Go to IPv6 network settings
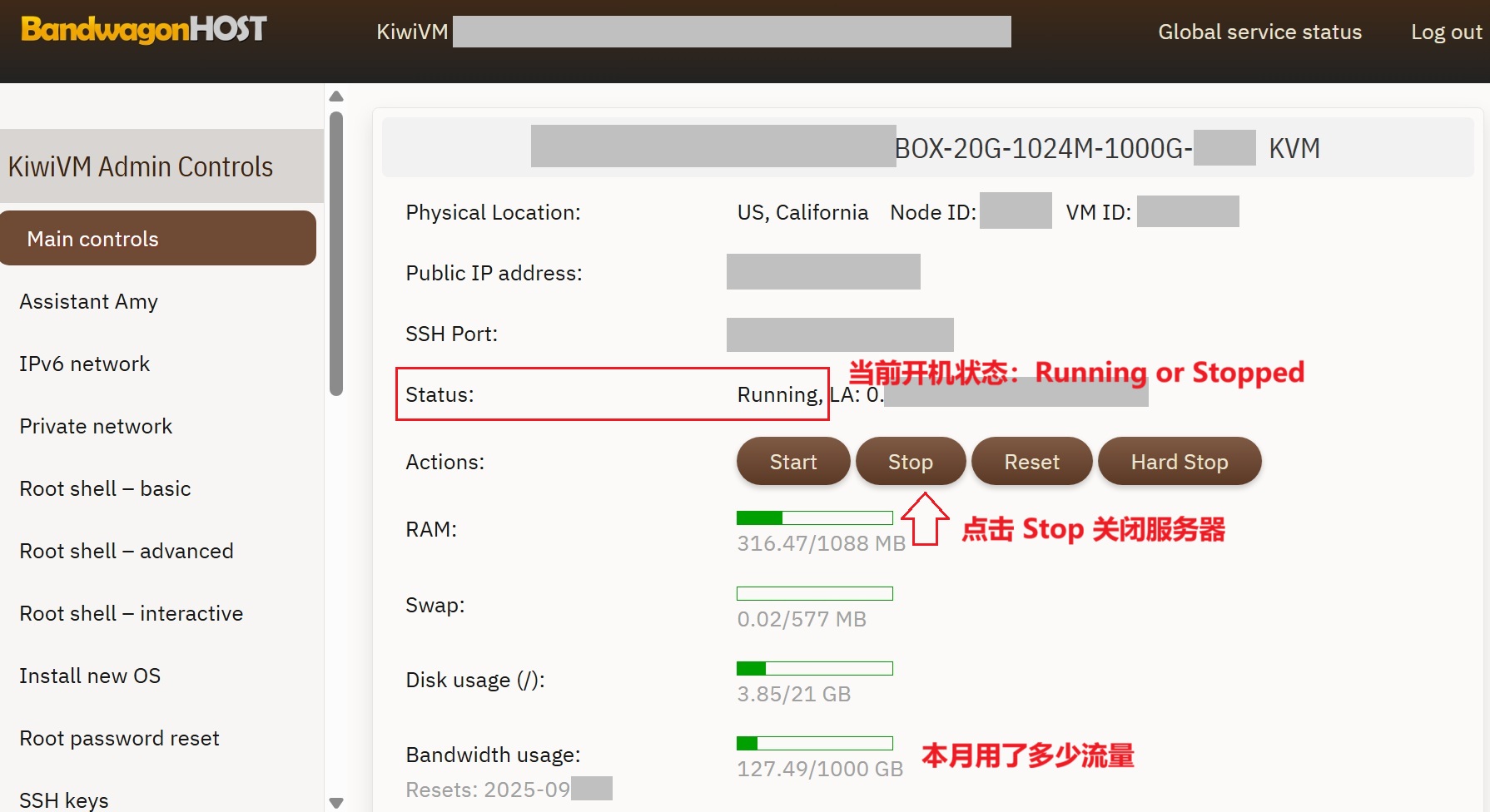Viewport: 1490px width, 812px height. [x=84, y=364]
